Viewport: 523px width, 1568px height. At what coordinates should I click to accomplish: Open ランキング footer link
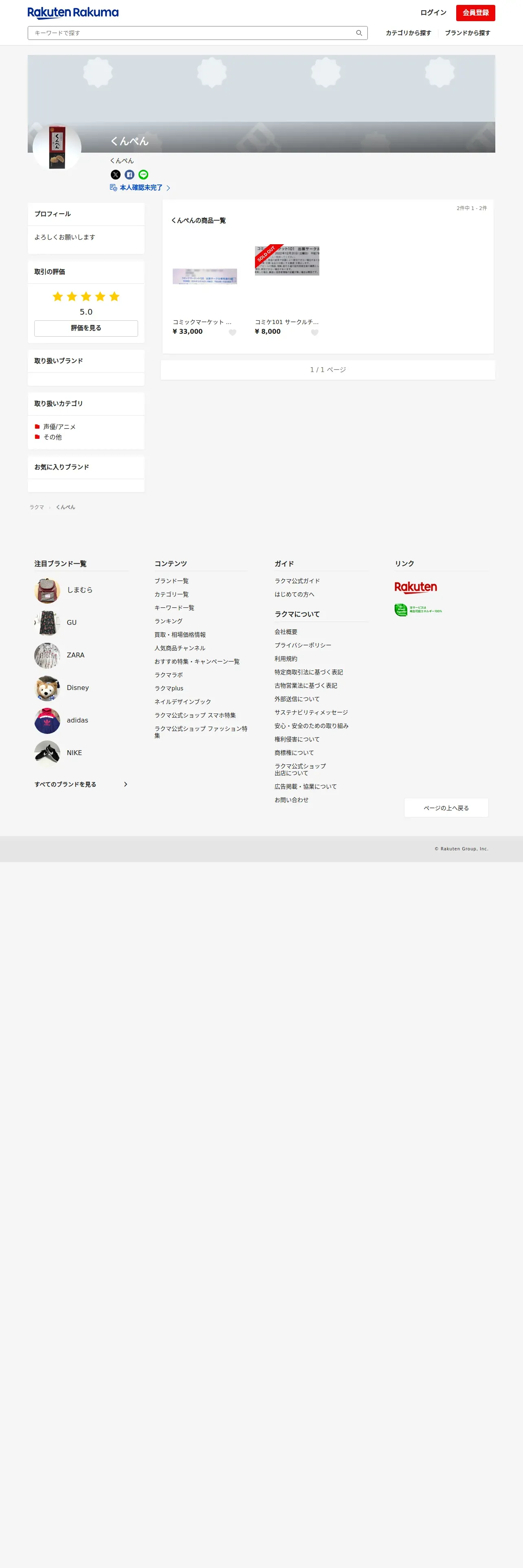click(x=168, y=621)
